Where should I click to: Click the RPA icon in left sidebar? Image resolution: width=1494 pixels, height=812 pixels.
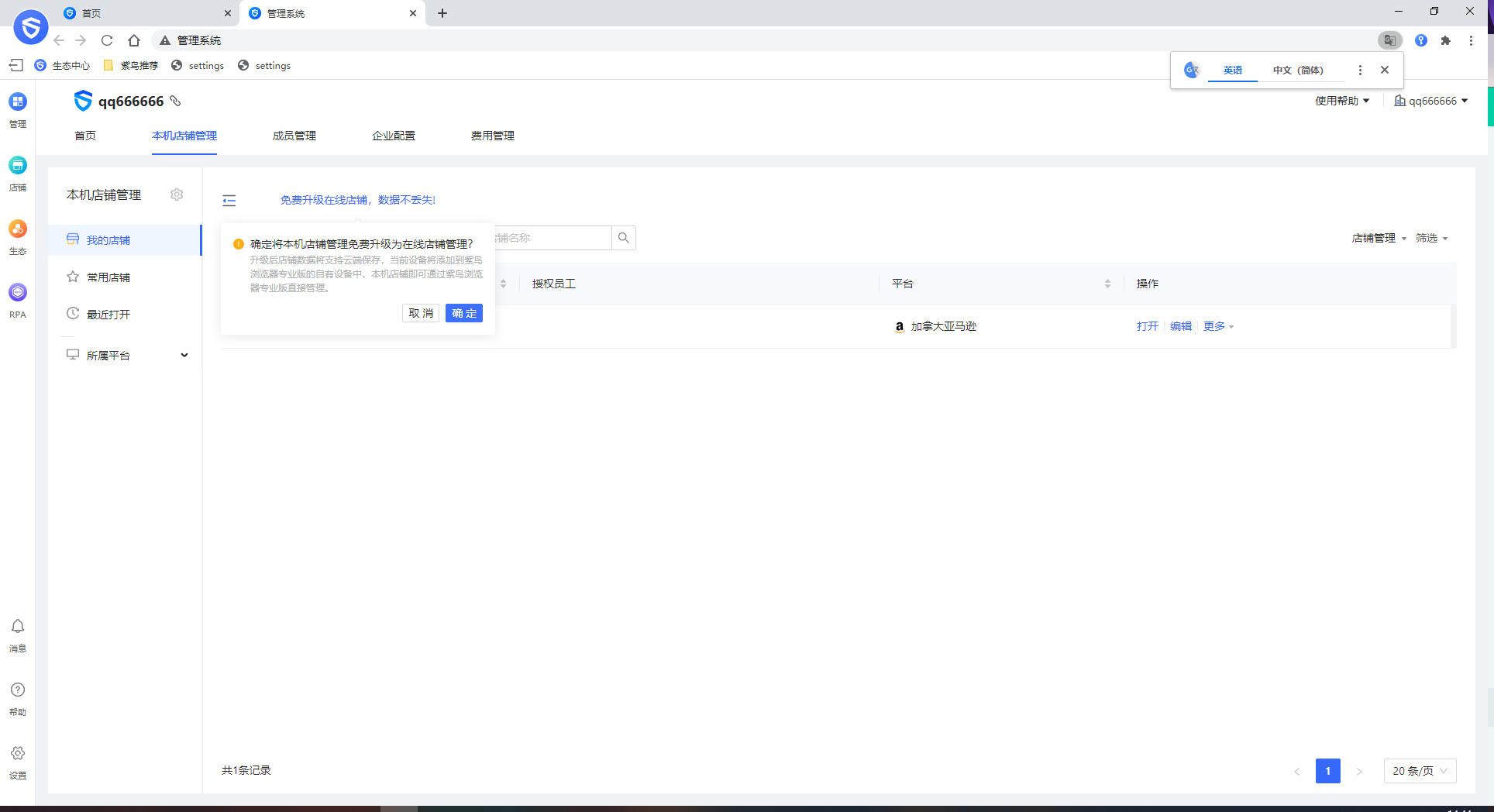(18, 293)
